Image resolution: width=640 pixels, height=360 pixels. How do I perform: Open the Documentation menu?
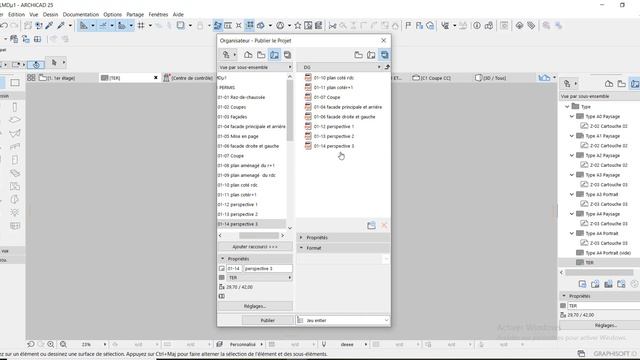(80, 14)
